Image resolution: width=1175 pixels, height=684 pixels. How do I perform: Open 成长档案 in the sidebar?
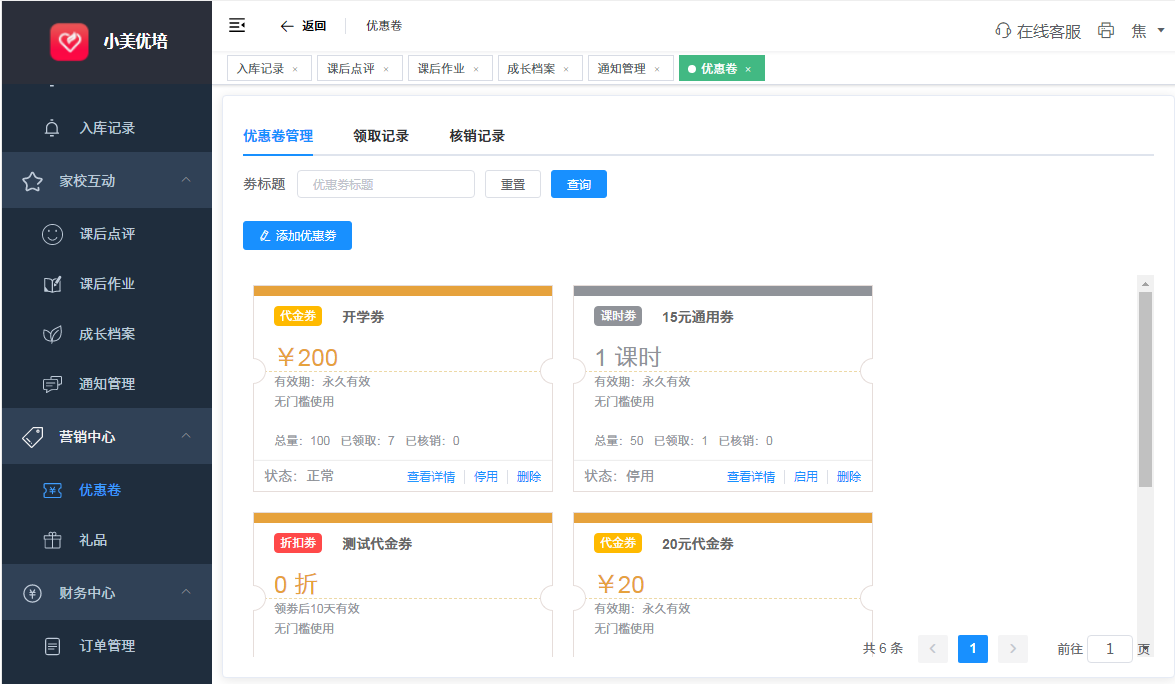(107, 334)
